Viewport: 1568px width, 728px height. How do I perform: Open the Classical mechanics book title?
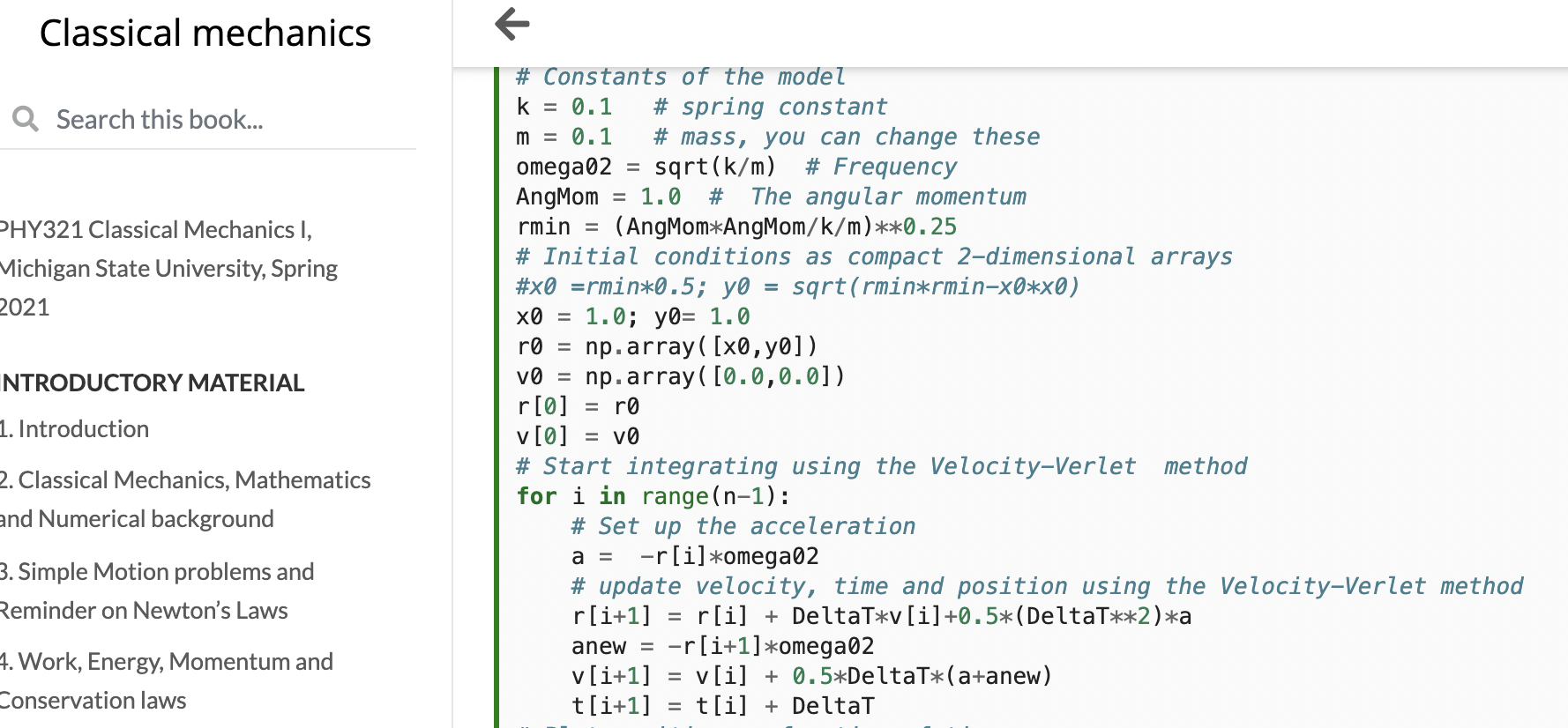(x=205, y=33)
